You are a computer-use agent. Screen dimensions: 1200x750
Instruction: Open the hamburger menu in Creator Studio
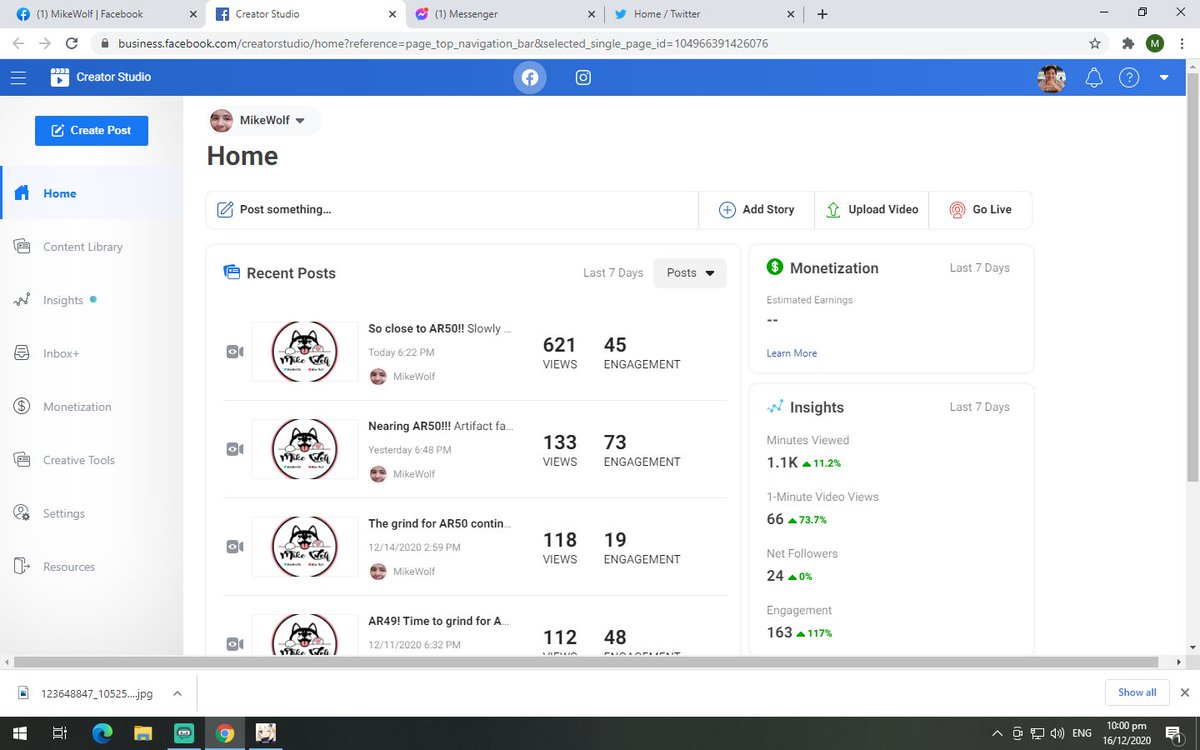coord(18,77)
